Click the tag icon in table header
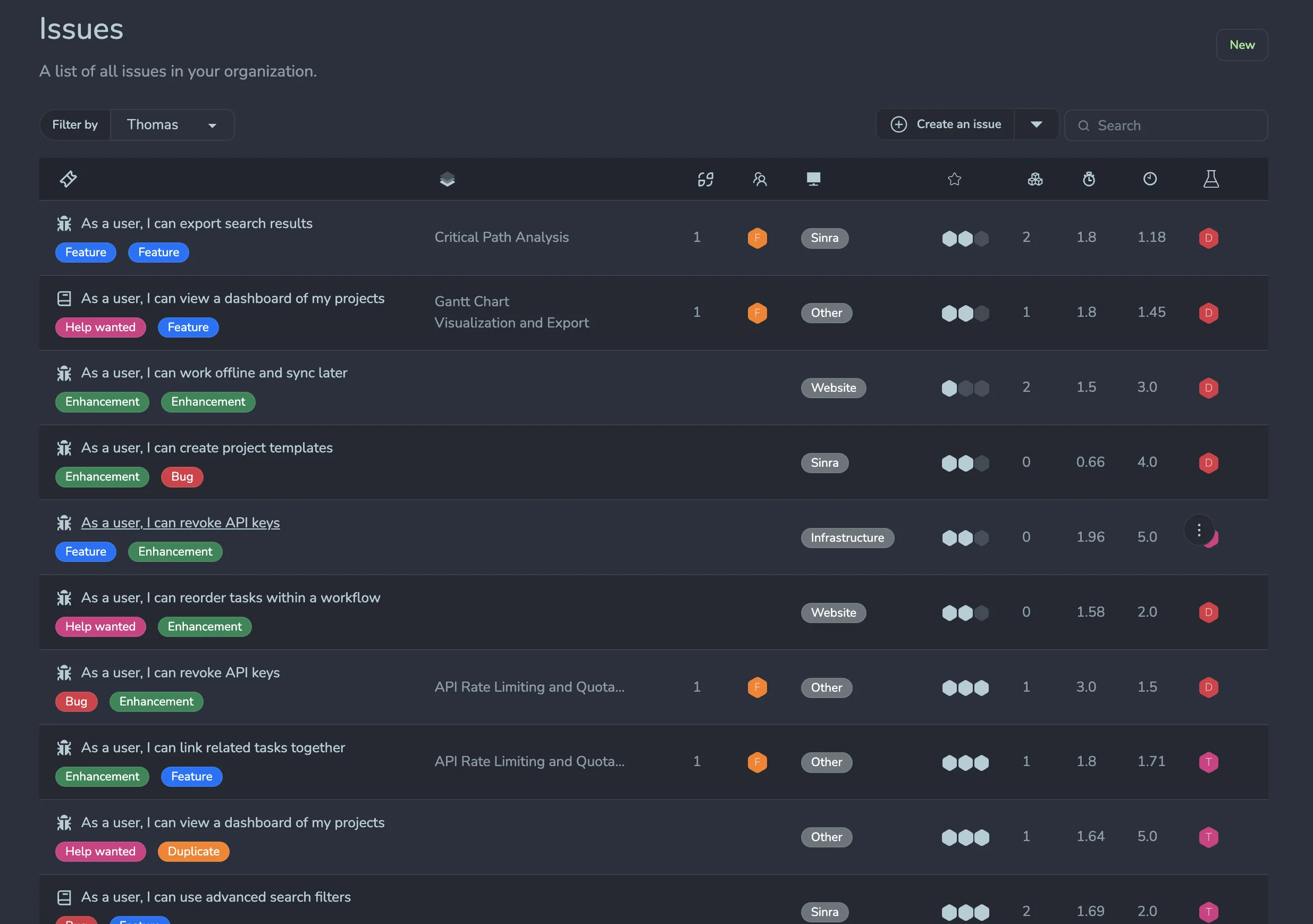 [x=68, y=179]
